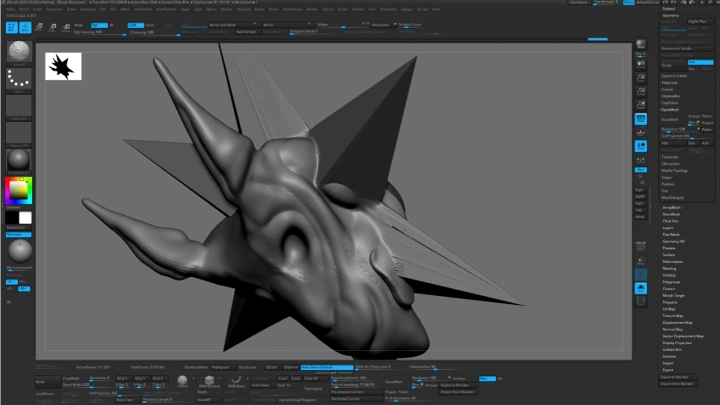This screenshot has width=720, height=405.
Task: Select the Scale gizmo icon
Action: point(52,28)
